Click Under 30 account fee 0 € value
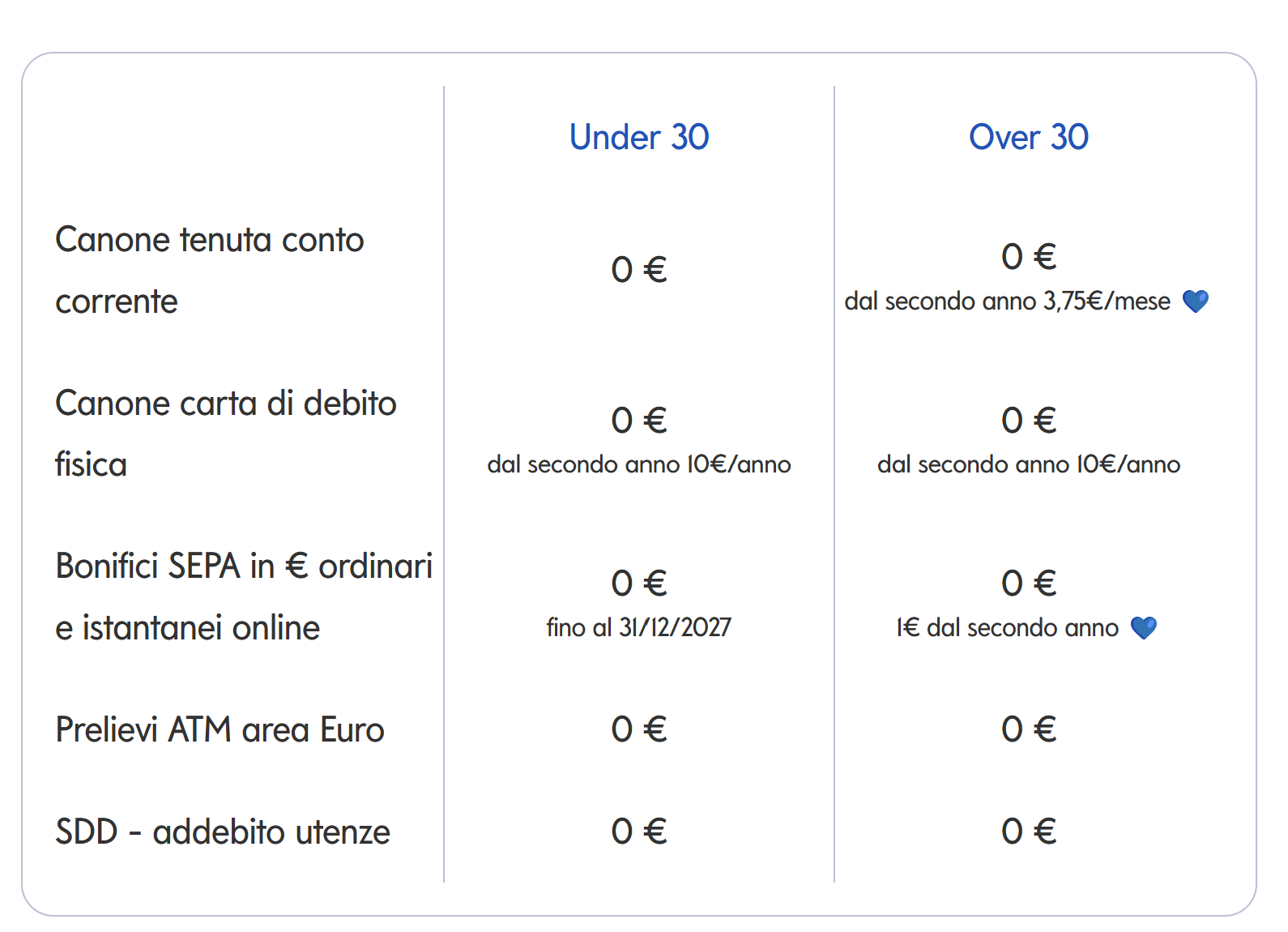This screenshot has height=932, width=1288. (x=639, y=270)
